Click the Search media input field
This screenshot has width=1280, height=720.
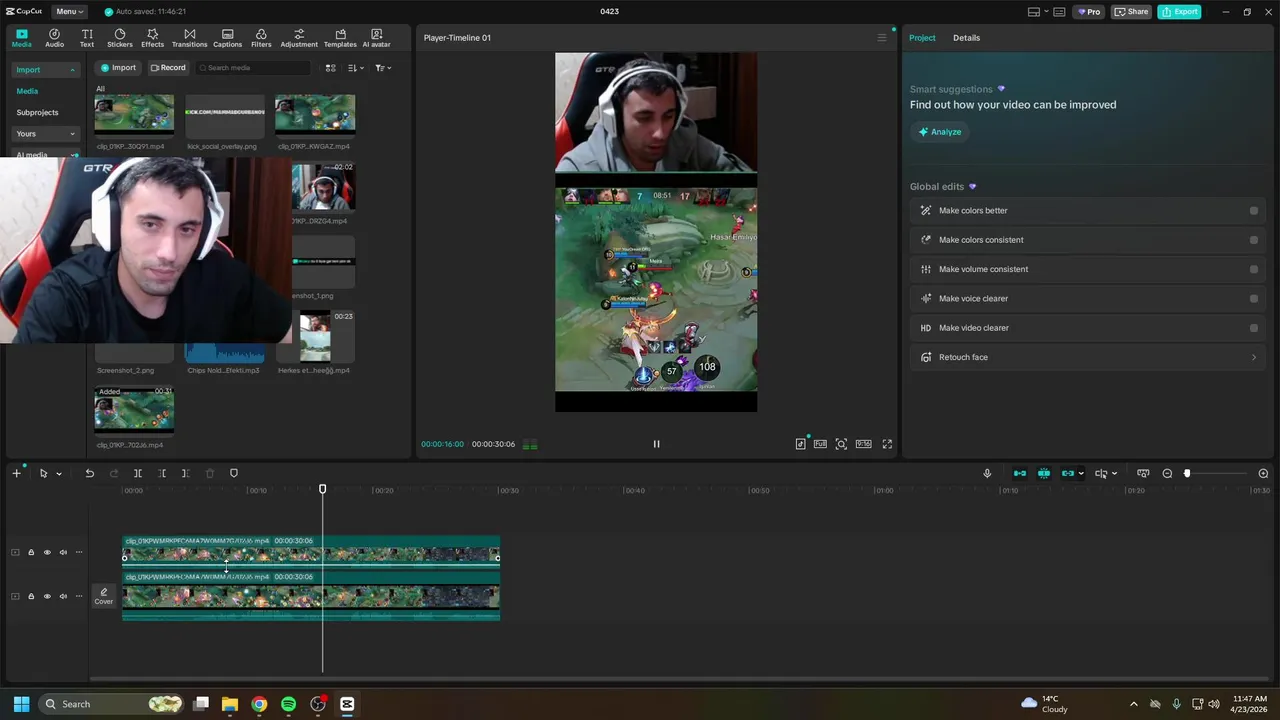pos(253,68)
